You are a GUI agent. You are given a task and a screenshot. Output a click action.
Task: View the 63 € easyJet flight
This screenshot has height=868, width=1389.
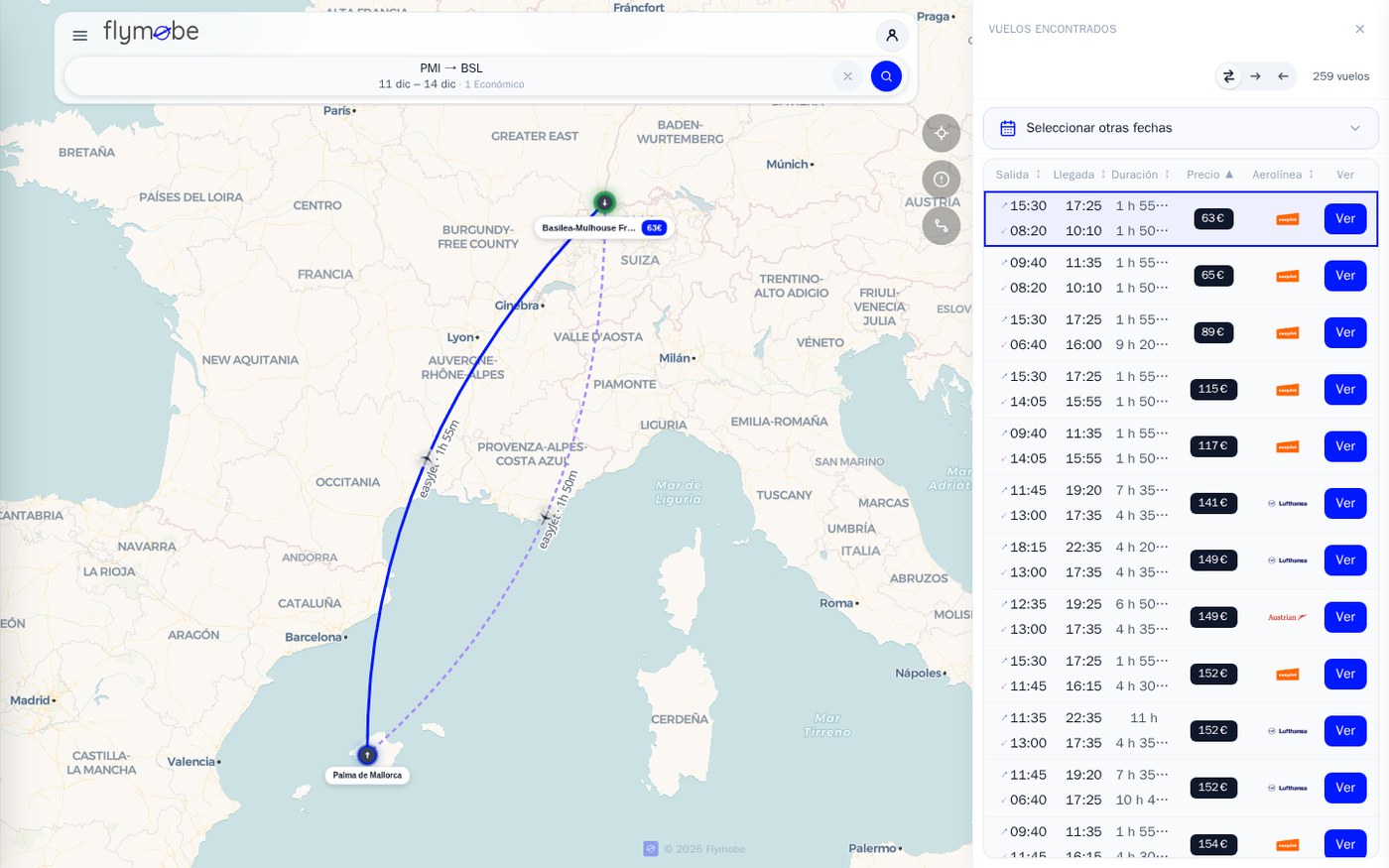point(1345,219)
